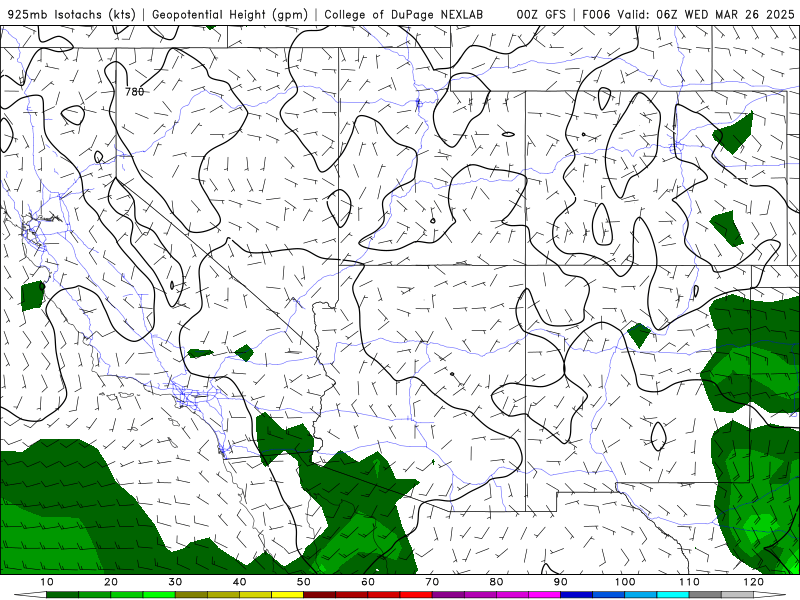Click the "College of DuPage NEXLAB" header text
The image size is (800, 600).
tap(404, 15)
